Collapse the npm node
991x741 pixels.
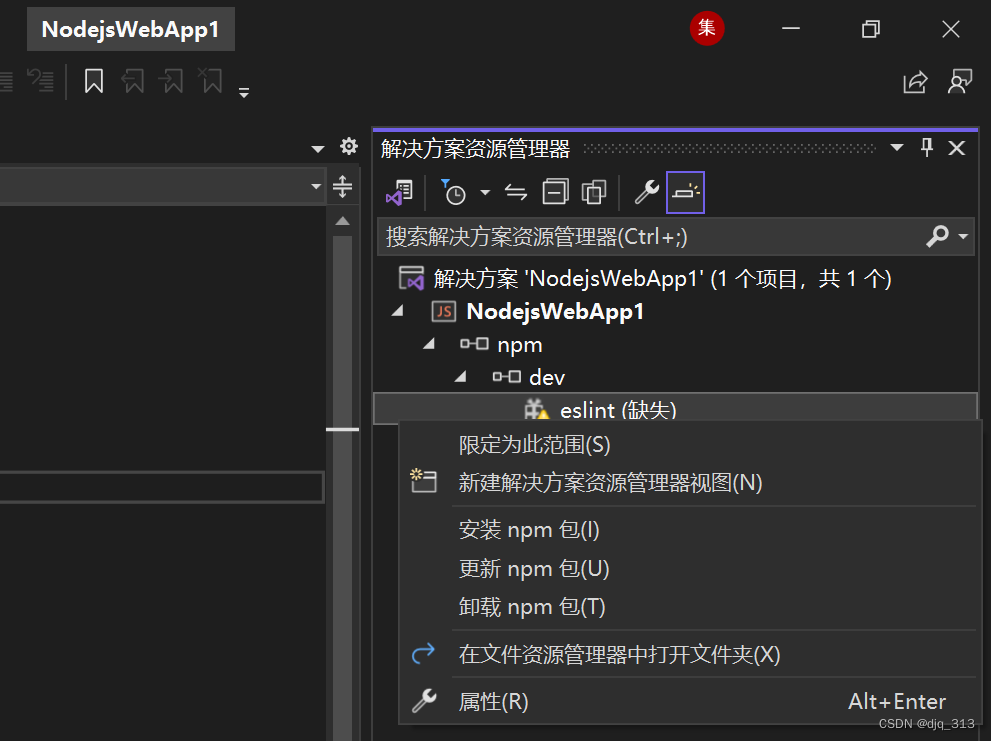(x=429, y=344)
